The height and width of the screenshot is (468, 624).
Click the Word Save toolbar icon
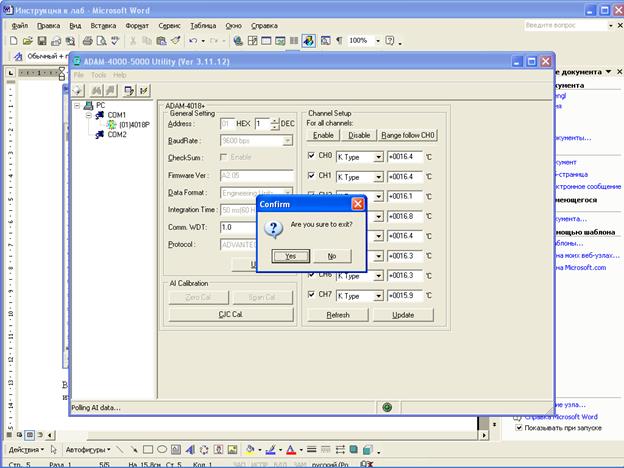pos(42,41)
